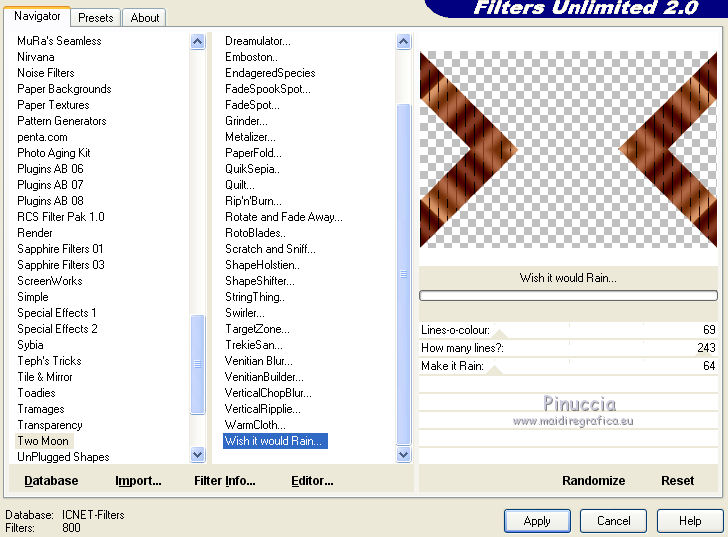
Task: Select Photo Aging Kit category
Action: (x=53, y=153)
